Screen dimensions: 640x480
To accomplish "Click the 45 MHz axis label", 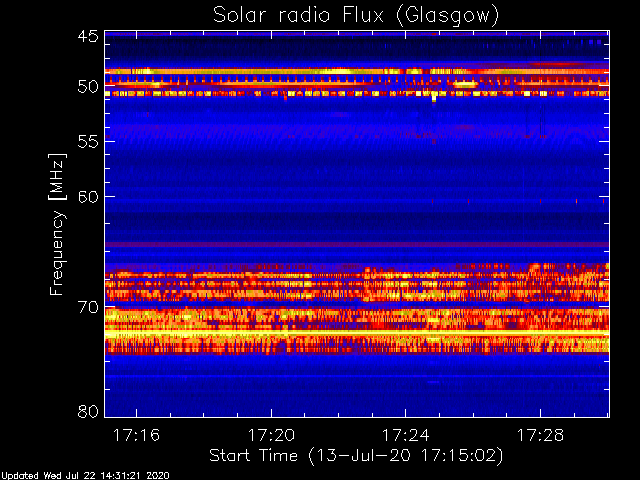I will [88, 37].
